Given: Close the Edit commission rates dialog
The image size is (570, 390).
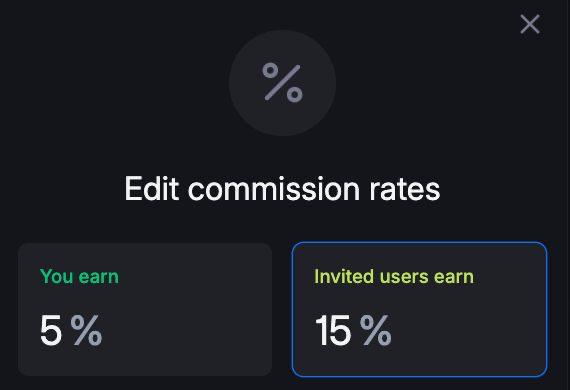Looking at the screenshot, I should click(530, 24).
